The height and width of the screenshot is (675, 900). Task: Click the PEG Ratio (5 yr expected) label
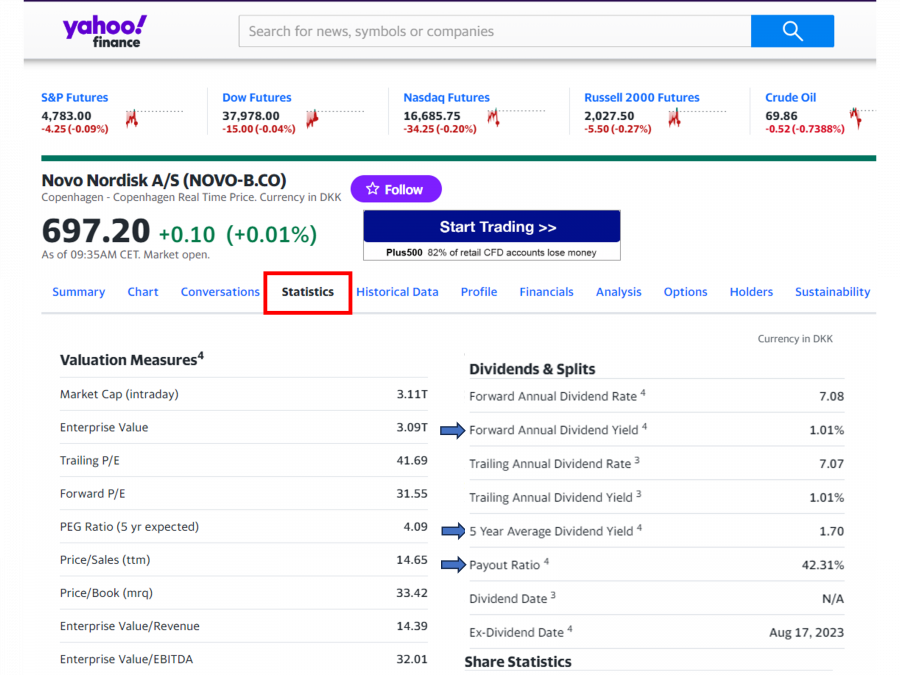click(129, 527)
